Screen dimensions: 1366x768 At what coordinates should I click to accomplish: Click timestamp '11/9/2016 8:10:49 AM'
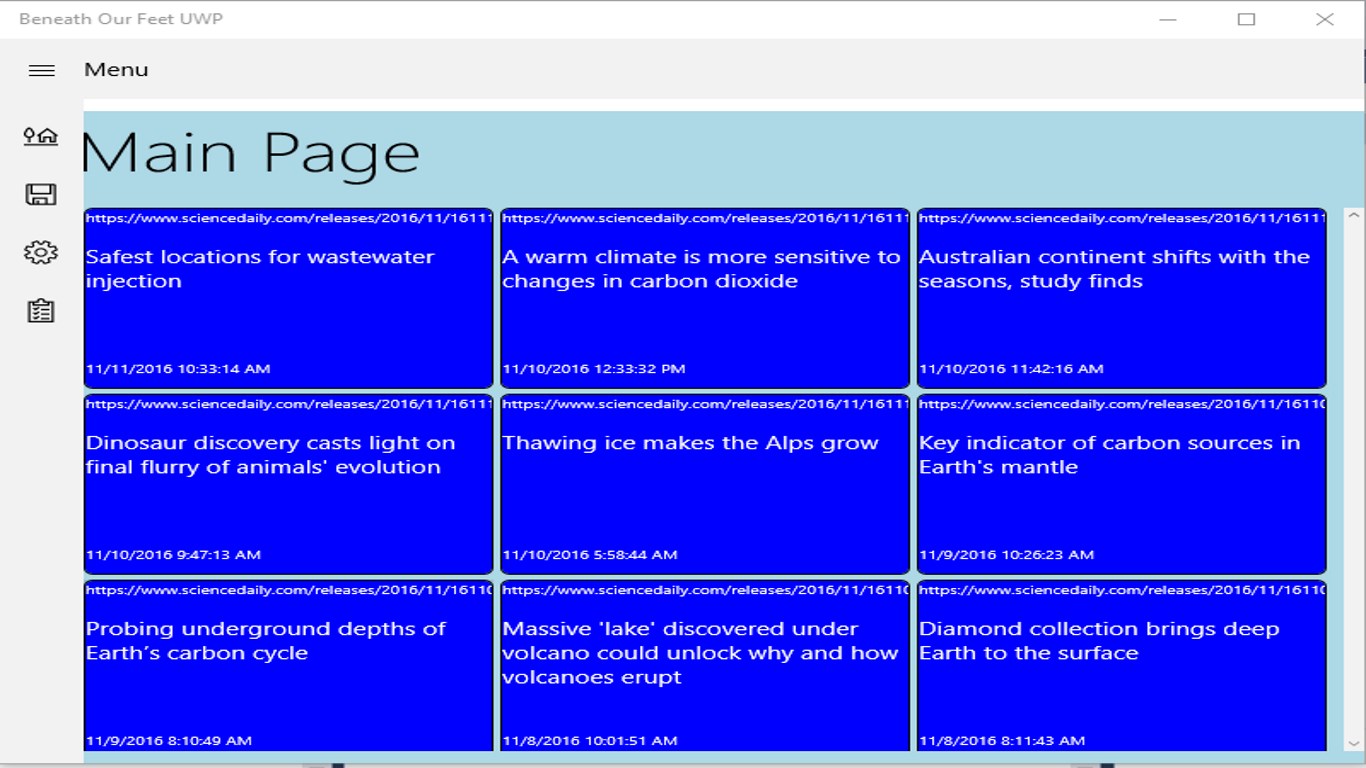[x=169, y=741]
